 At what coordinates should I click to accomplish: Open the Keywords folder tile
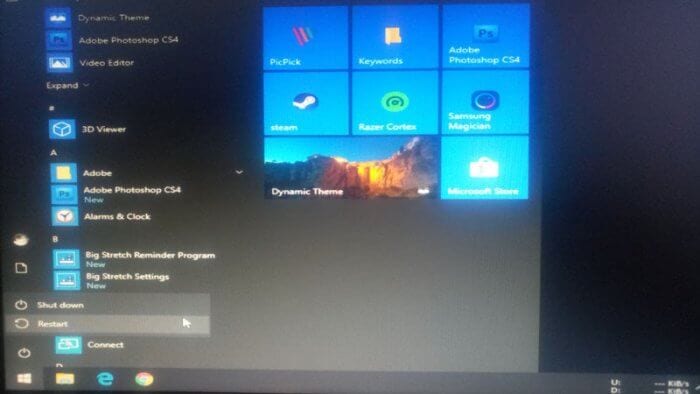click(x=395, y=37)
